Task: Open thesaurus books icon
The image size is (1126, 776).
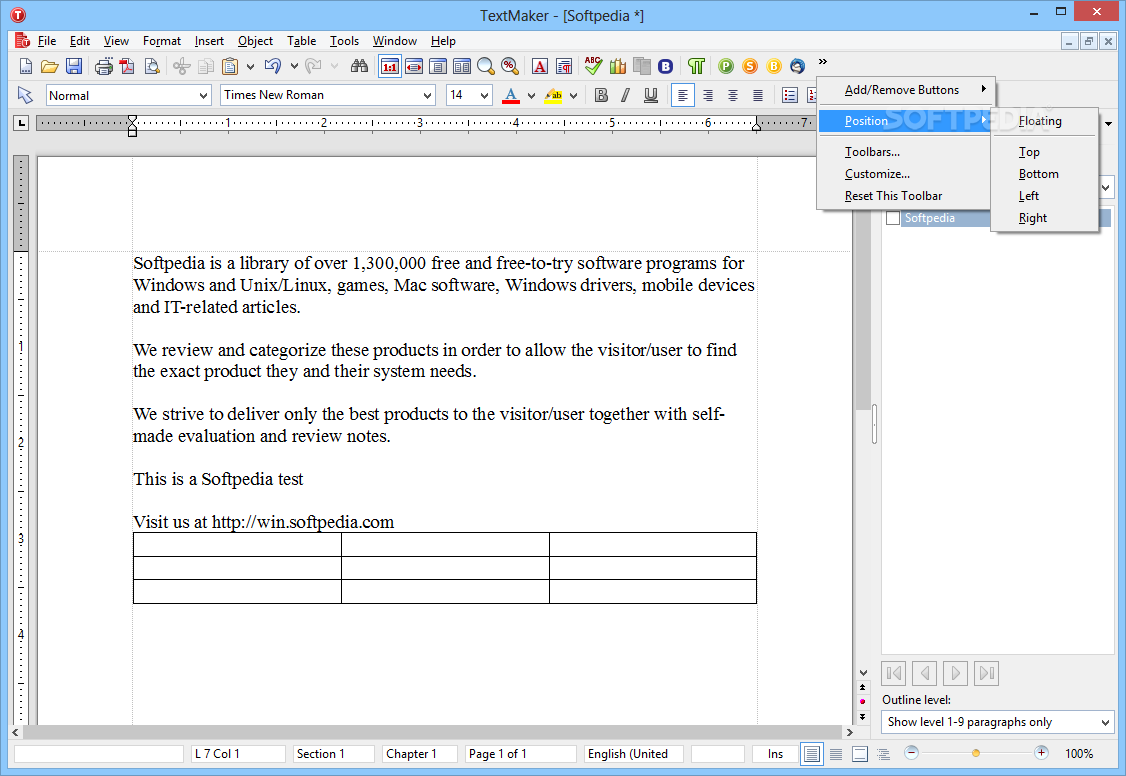Action: coord(618,67)
